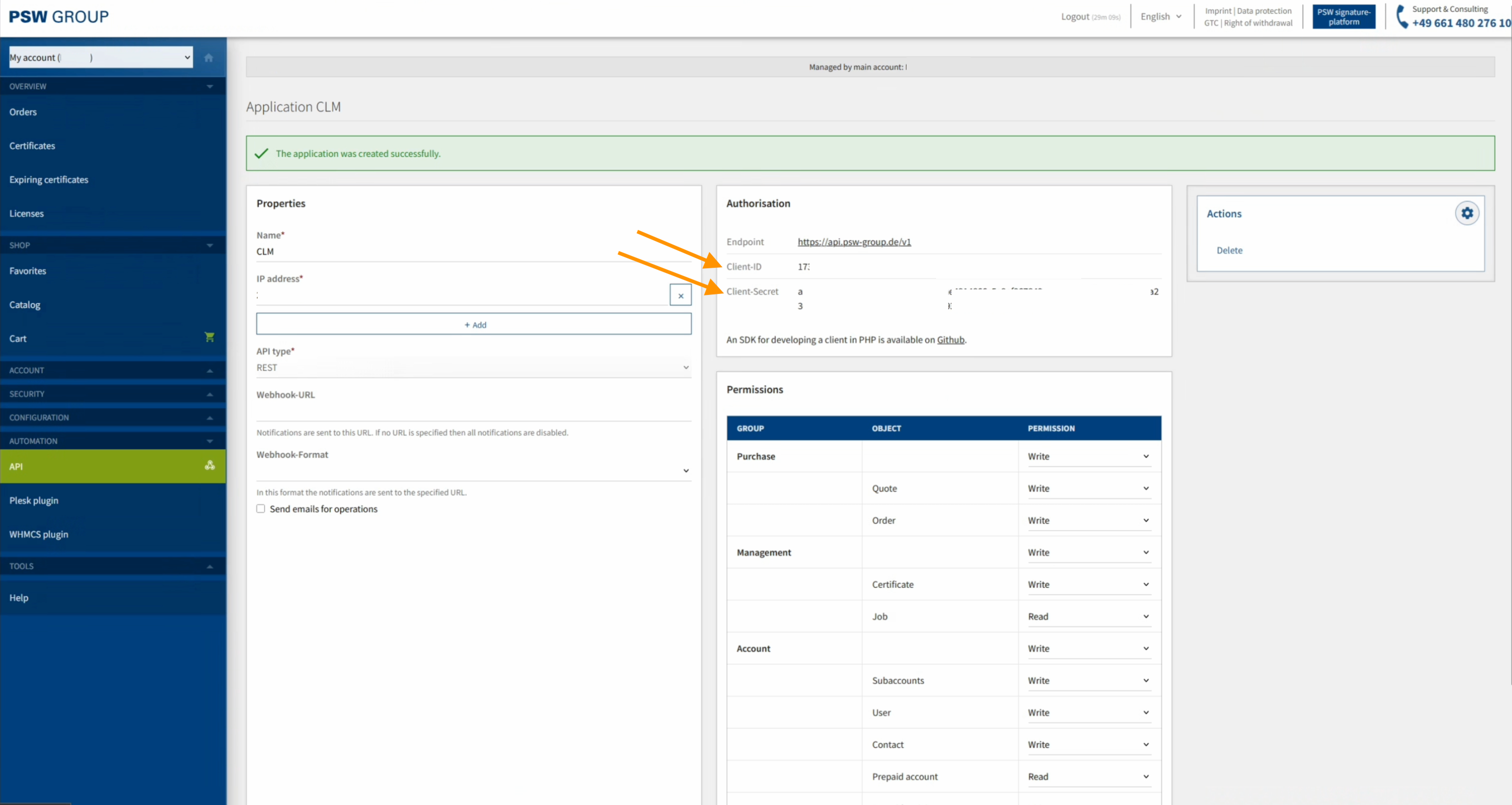Viewport: 1512px width, 805px height.
Task: Click the Add IP address button
Action: click(474, 324)
